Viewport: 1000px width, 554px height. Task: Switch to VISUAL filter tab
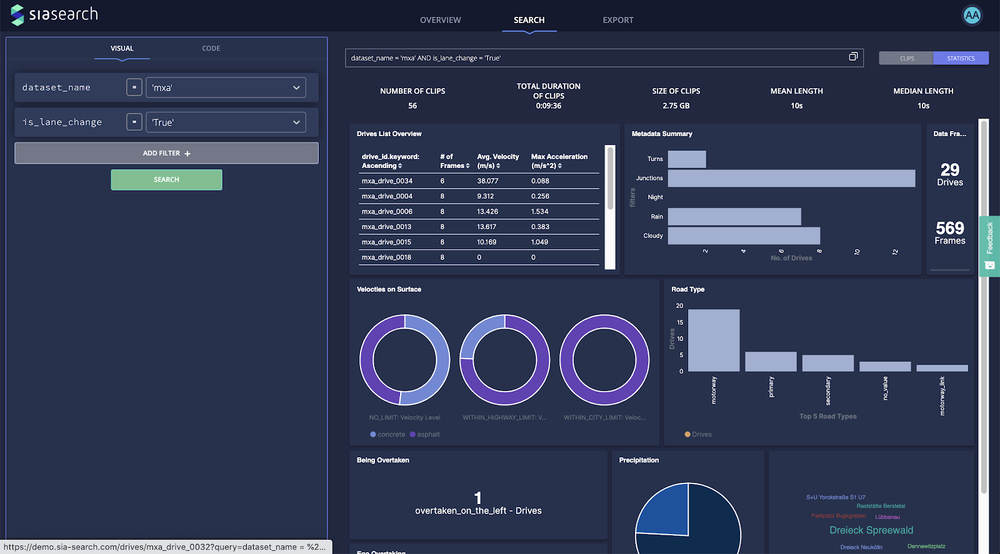[122, 48]
